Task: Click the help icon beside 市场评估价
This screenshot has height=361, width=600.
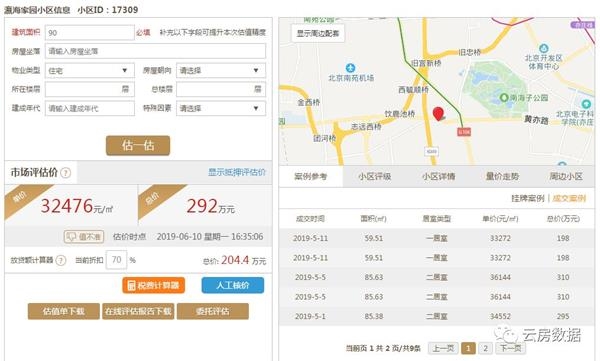Action: tap(66, 173)
